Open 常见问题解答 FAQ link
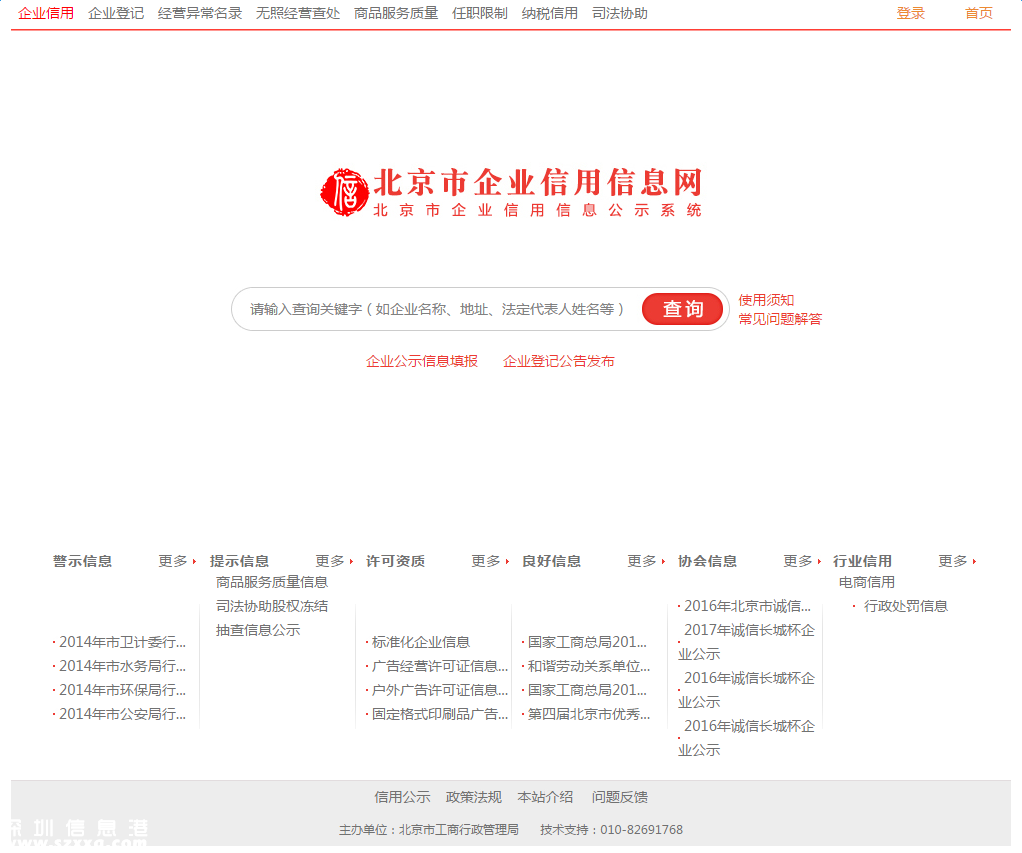This screenshot has height=853, width=1022. 780,319
